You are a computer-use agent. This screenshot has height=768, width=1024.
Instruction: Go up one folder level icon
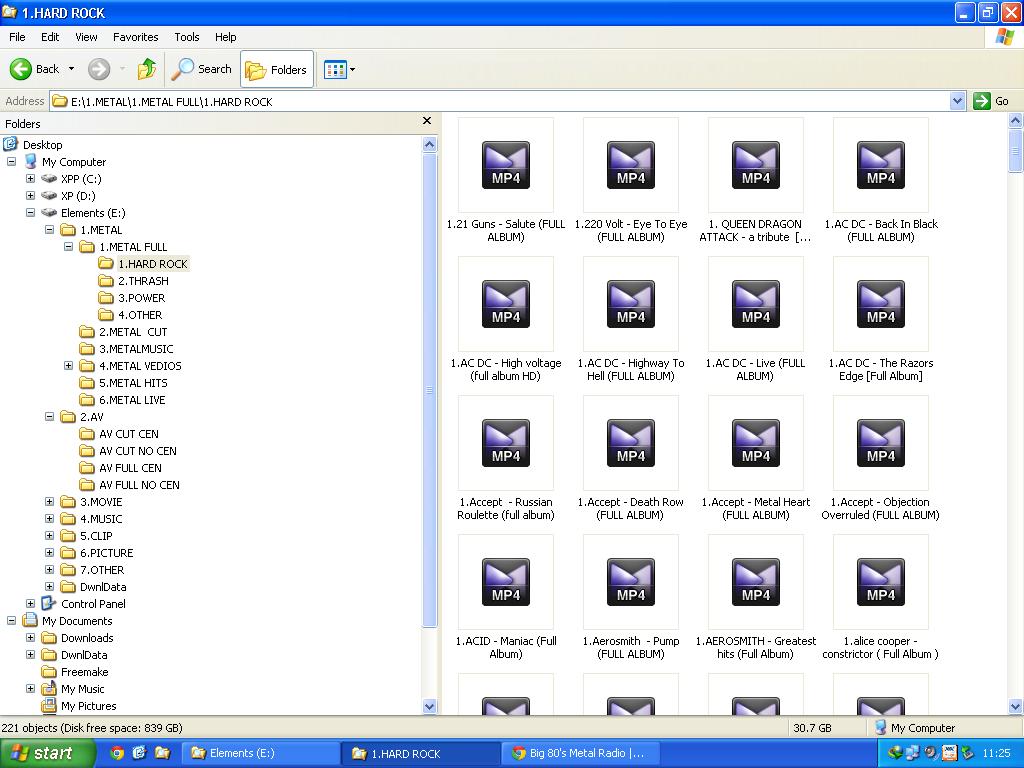pos(147,69)
